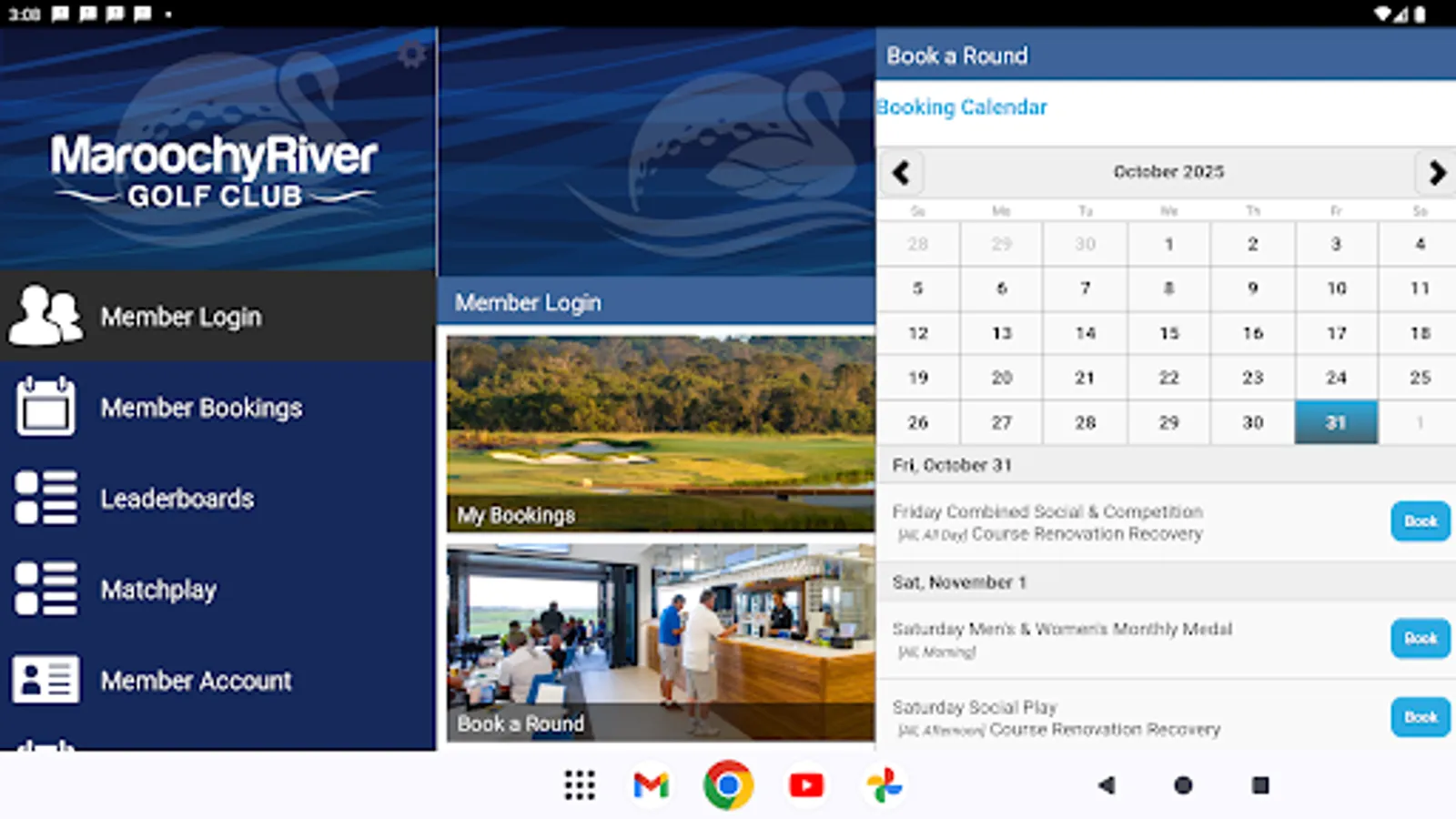Tap 'Saturday Men's & Women's Monthly Medal' text
The image size is (1456, 819).
tap(1062, 629)
